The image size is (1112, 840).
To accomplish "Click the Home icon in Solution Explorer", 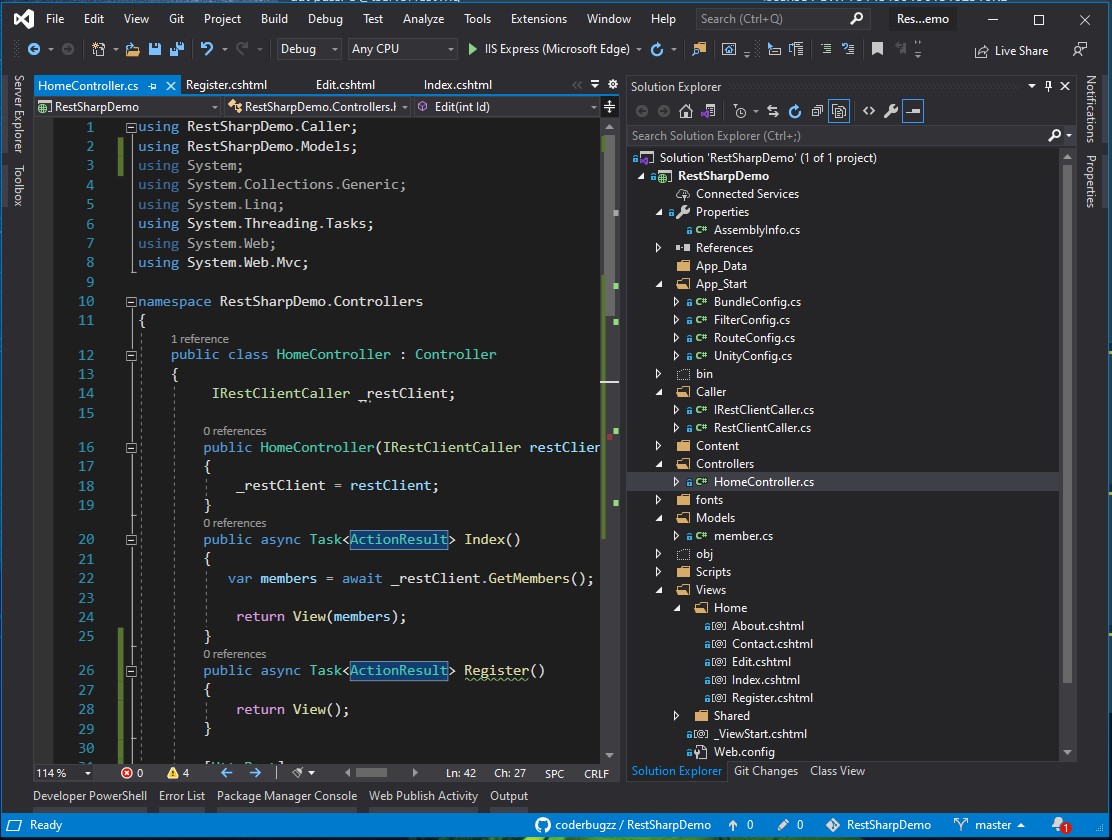I will (x=686, y=112).
